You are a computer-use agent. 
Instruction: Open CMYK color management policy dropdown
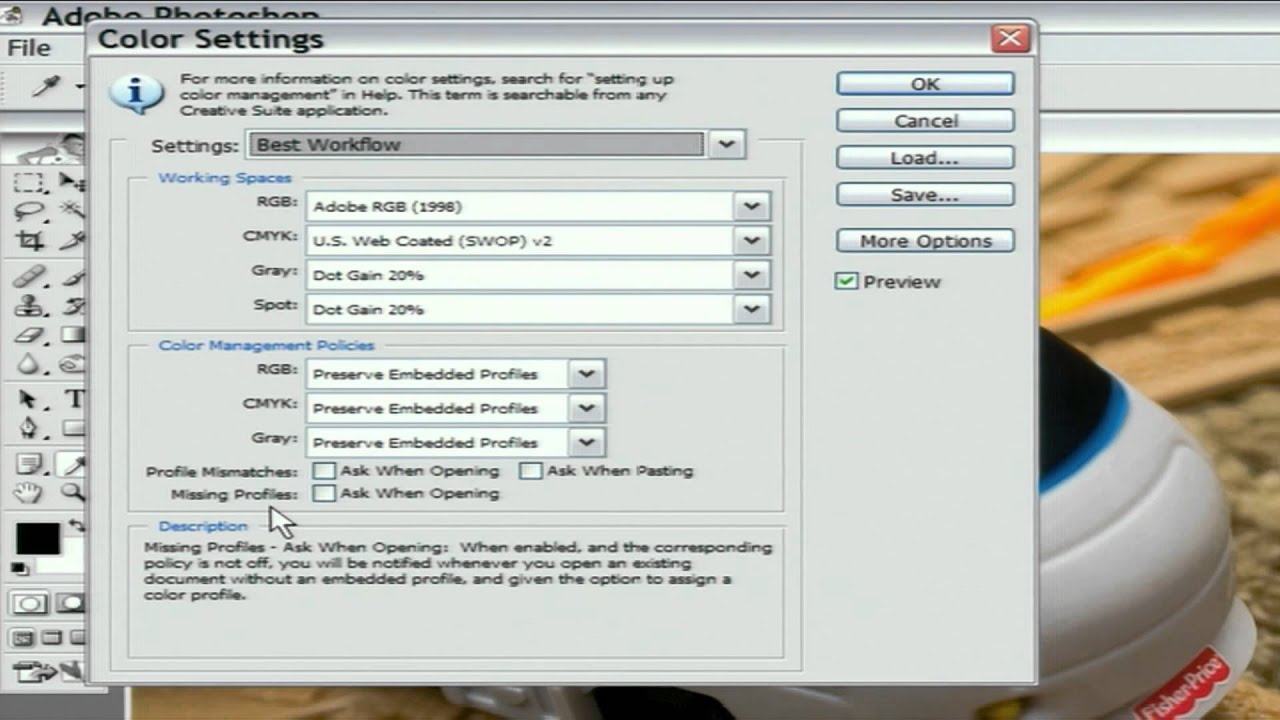pyautogui.click(x=586, y=408)
